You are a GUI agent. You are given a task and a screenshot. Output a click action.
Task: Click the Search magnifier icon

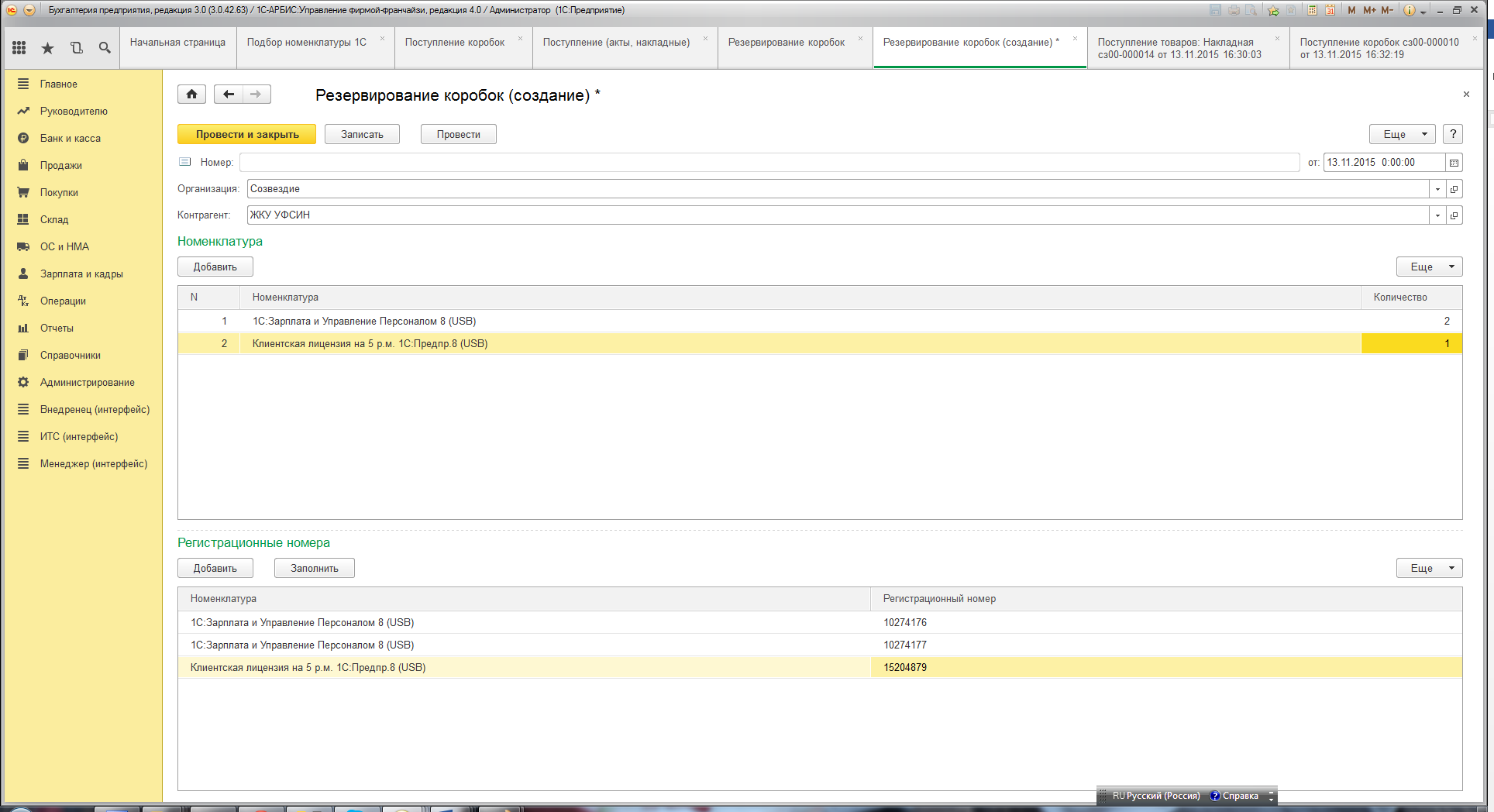click(x=105, y=48)
